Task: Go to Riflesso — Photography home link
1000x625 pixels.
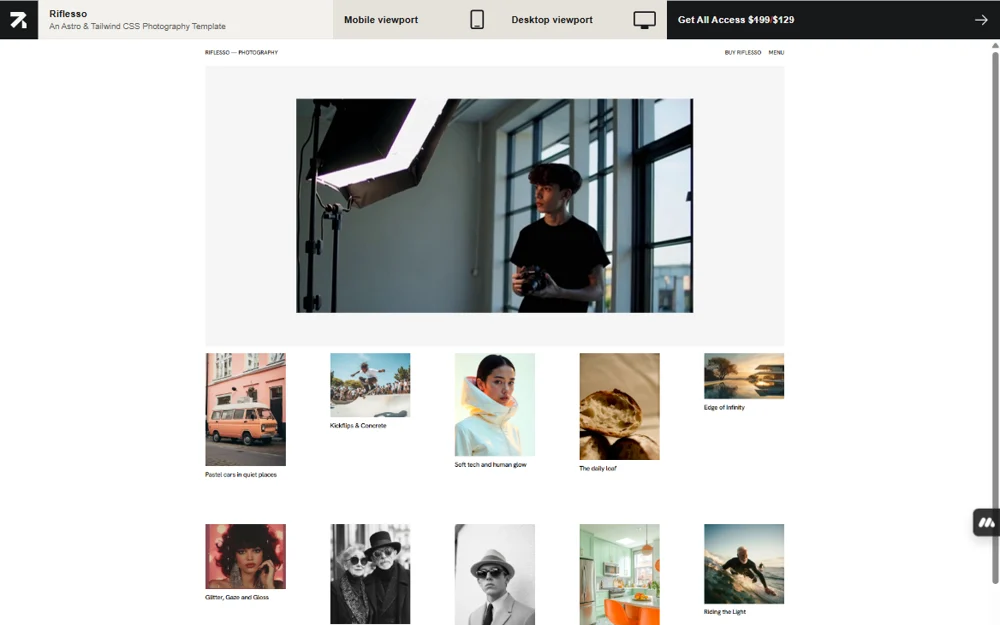Action: click(x=241, y=53)
